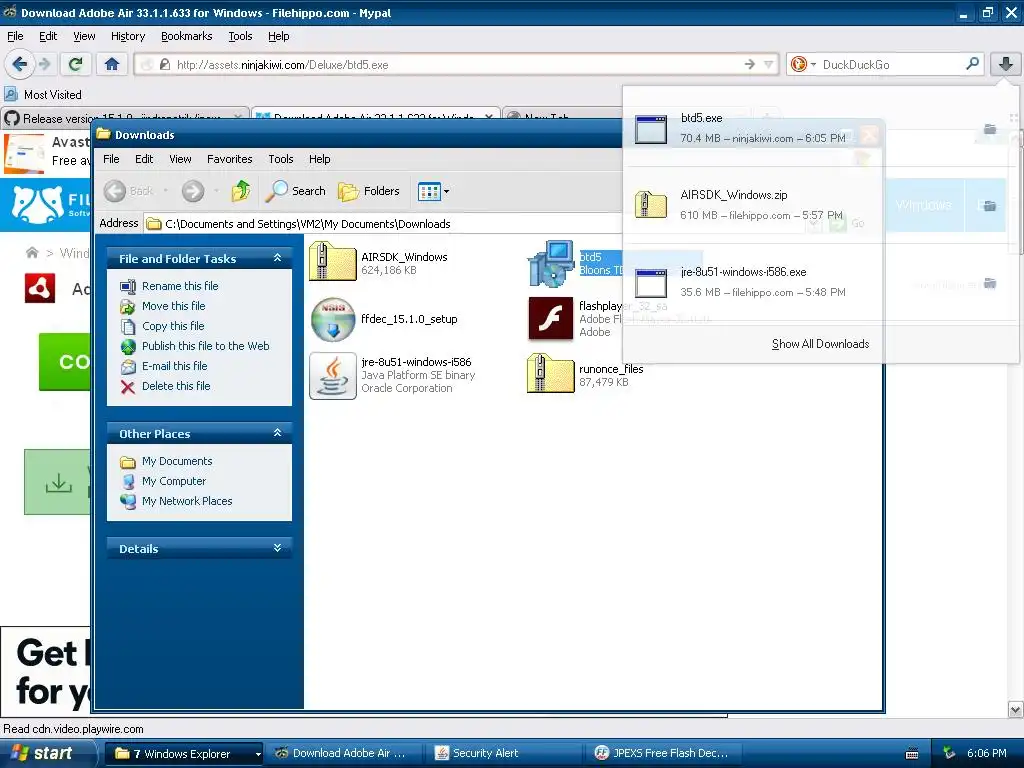This screenshot has height=768, width=1024.
Task: Select flashplayer Adobe Flash icon
Action: (551, 319)
